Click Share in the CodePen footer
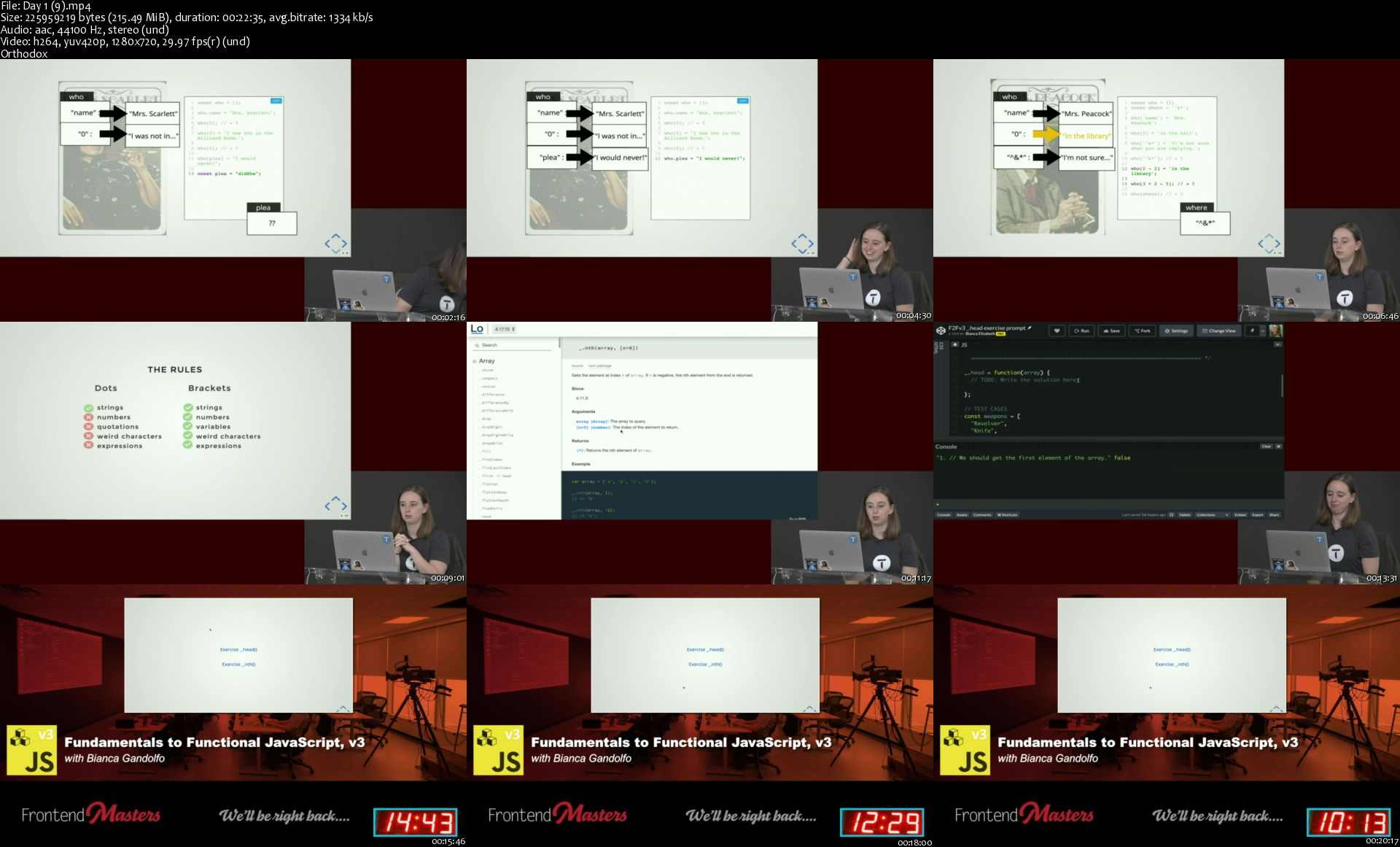Image resolution: width=1400 pixels, height=847 pixels. point(1274,515)
